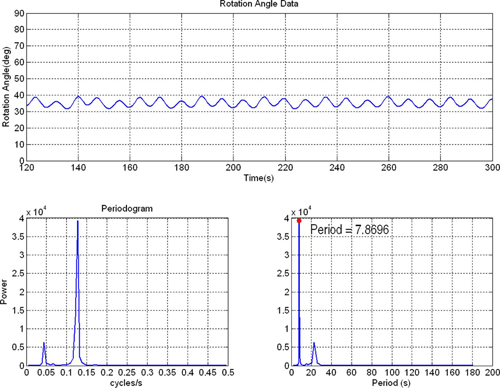The image size is (500, 388).
Task: Click the "Periodogram" plot title
Action: [x=127, y=209]
